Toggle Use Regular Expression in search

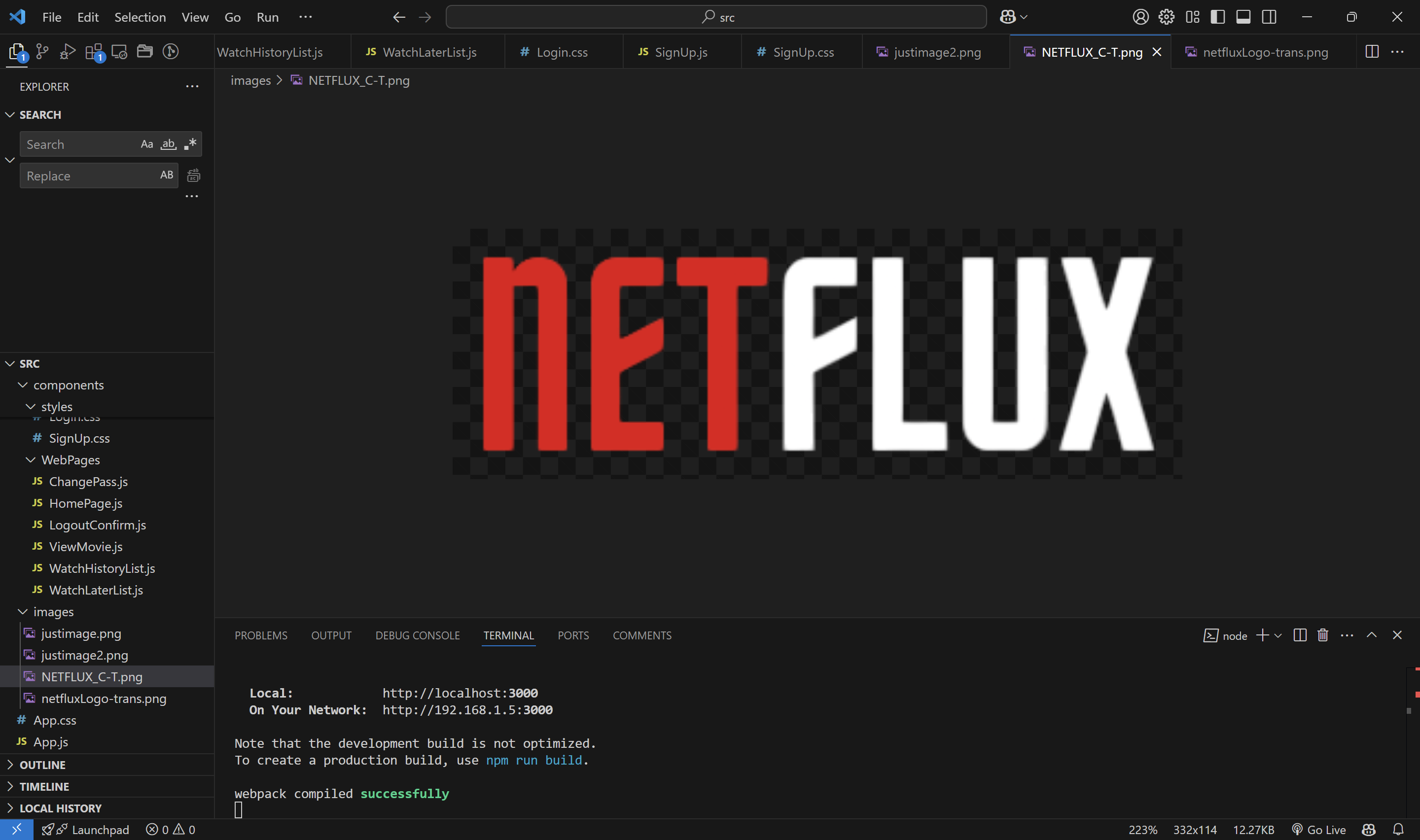(190, 144)
